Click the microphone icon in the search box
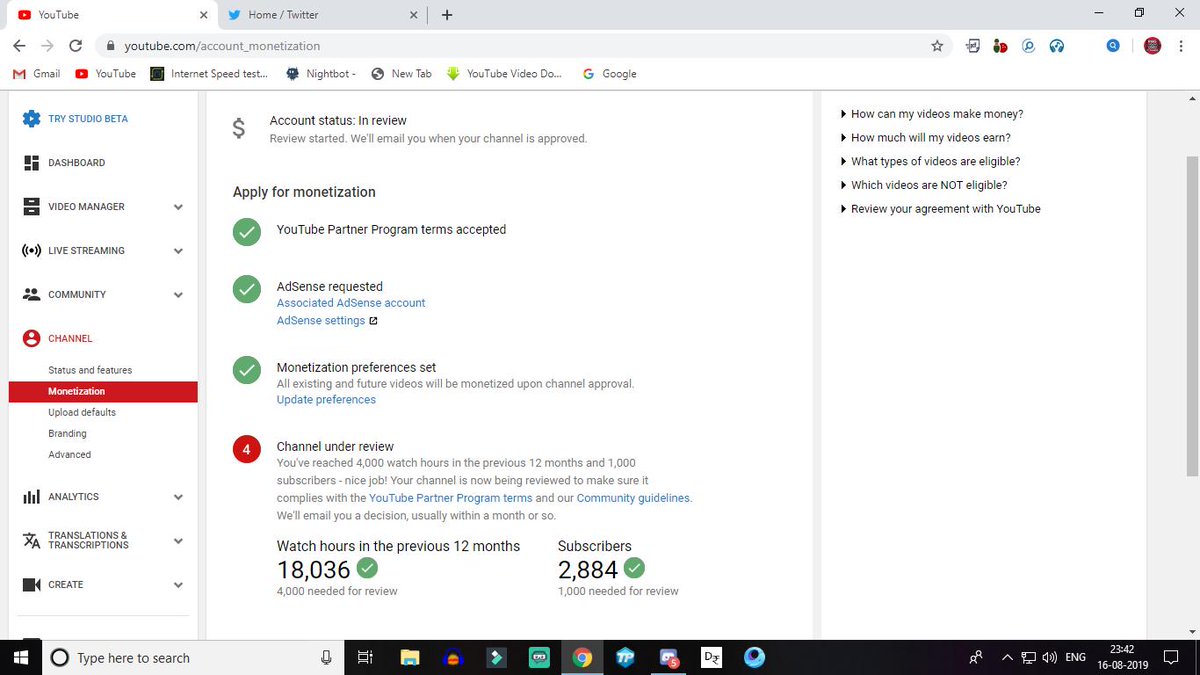1200x675 pixels. [x=326, y=657]
